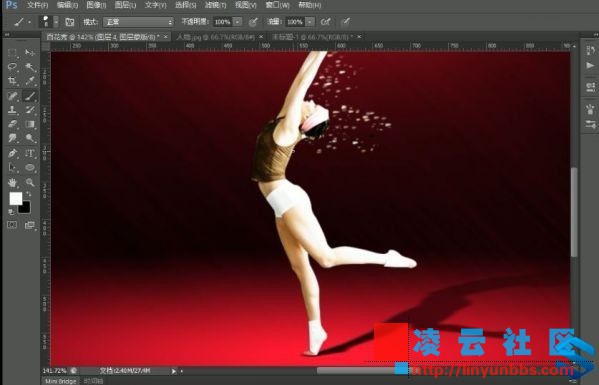
Task: Open the brush preset picker arrow
Action: (x=56, y=22)
